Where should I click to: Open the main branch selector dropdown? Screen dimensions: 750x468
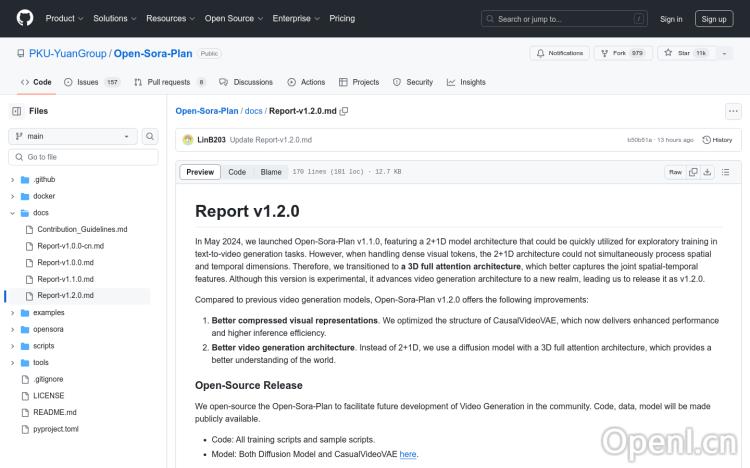click(72, 136)
